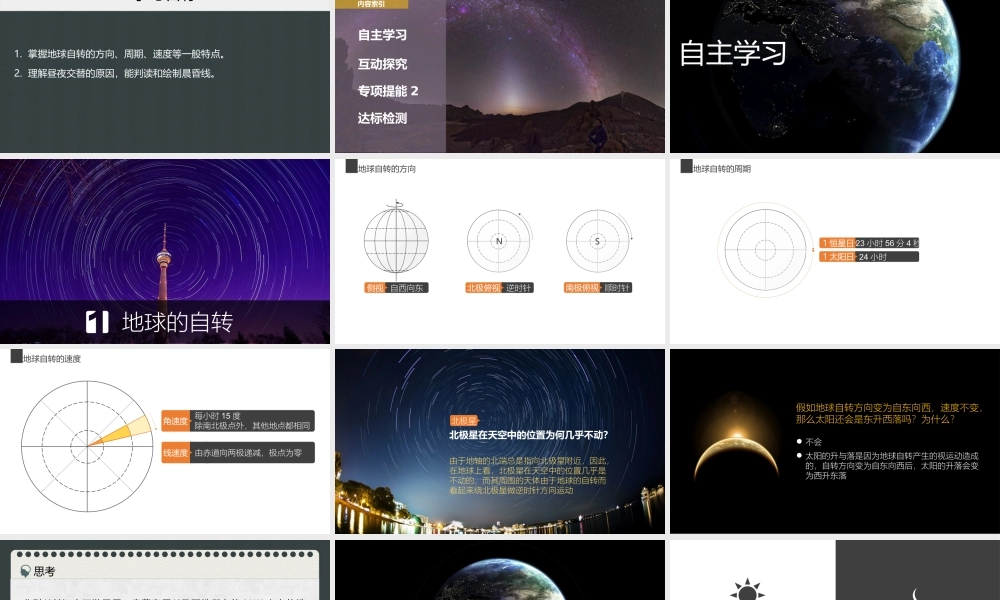Viewport: 1000px width, 600px height.
Task: Click the 24 小时 value
Action: click(873, 257)
